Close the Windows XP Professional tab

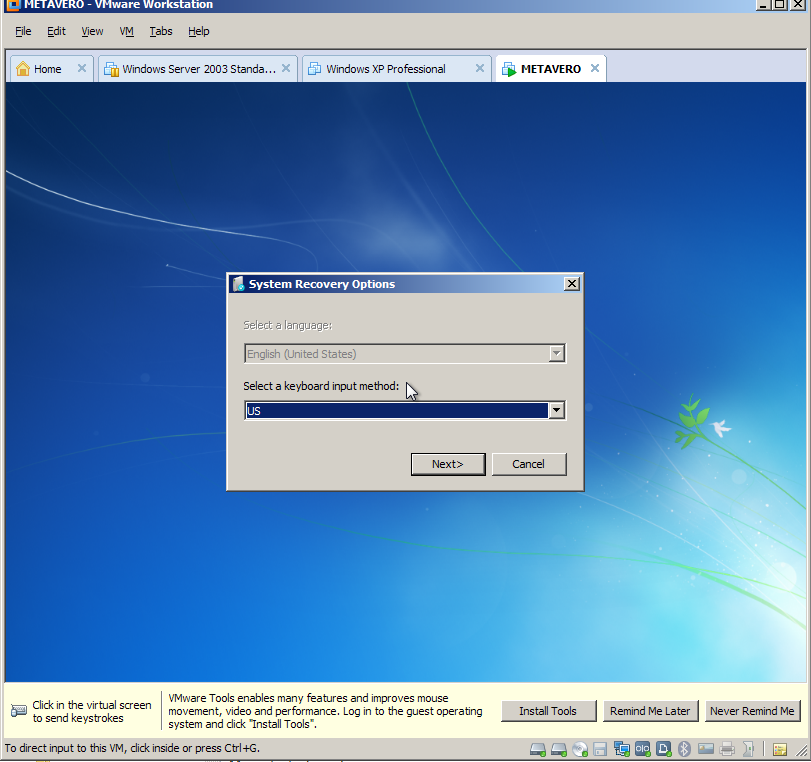[480, 68]
